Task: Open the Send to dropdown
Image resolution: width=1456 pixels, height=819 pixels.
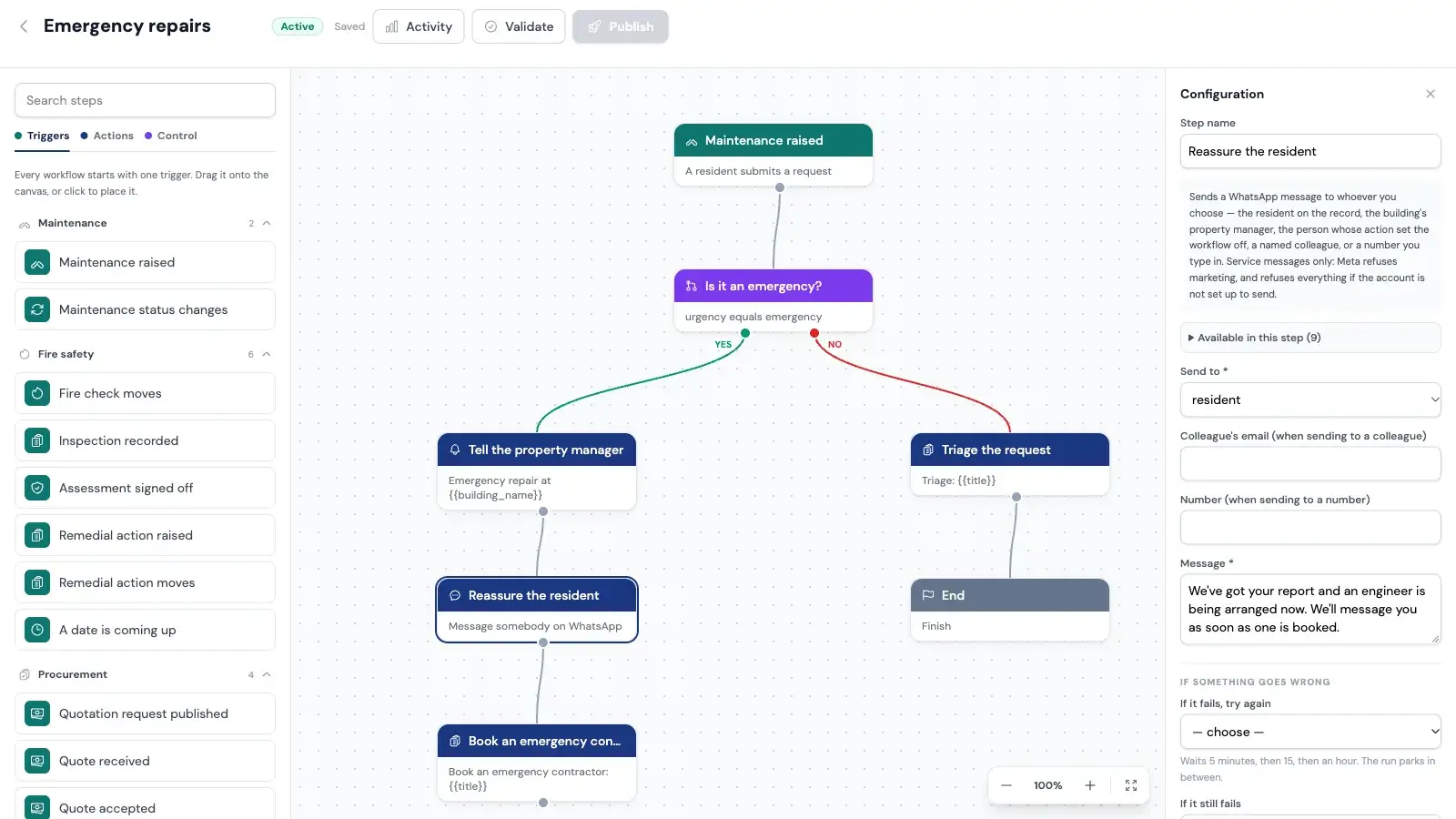Action: [x=1310, y=399]
